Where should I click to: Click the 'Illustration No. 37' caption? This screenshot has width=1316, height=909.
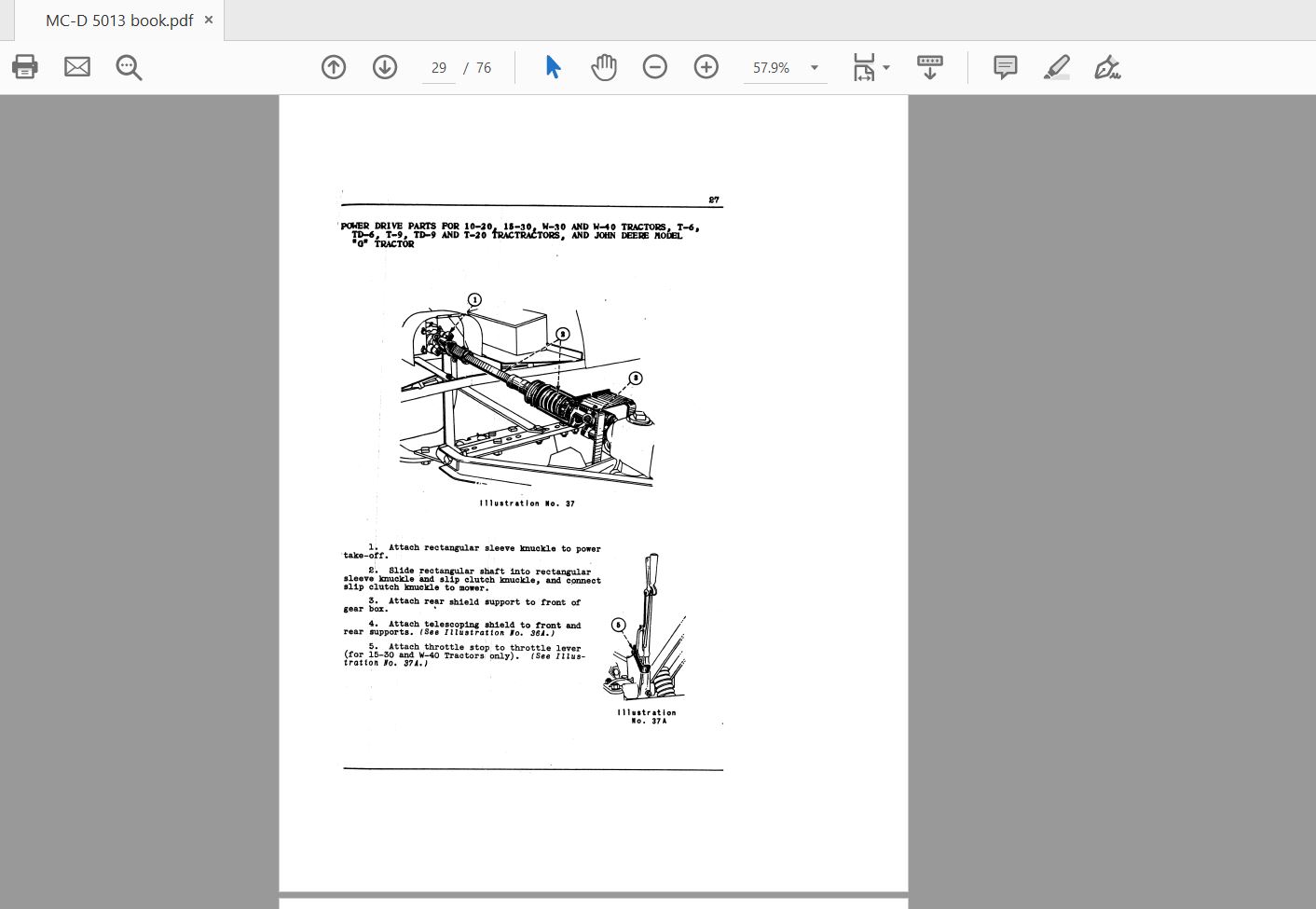pos(528,503)
